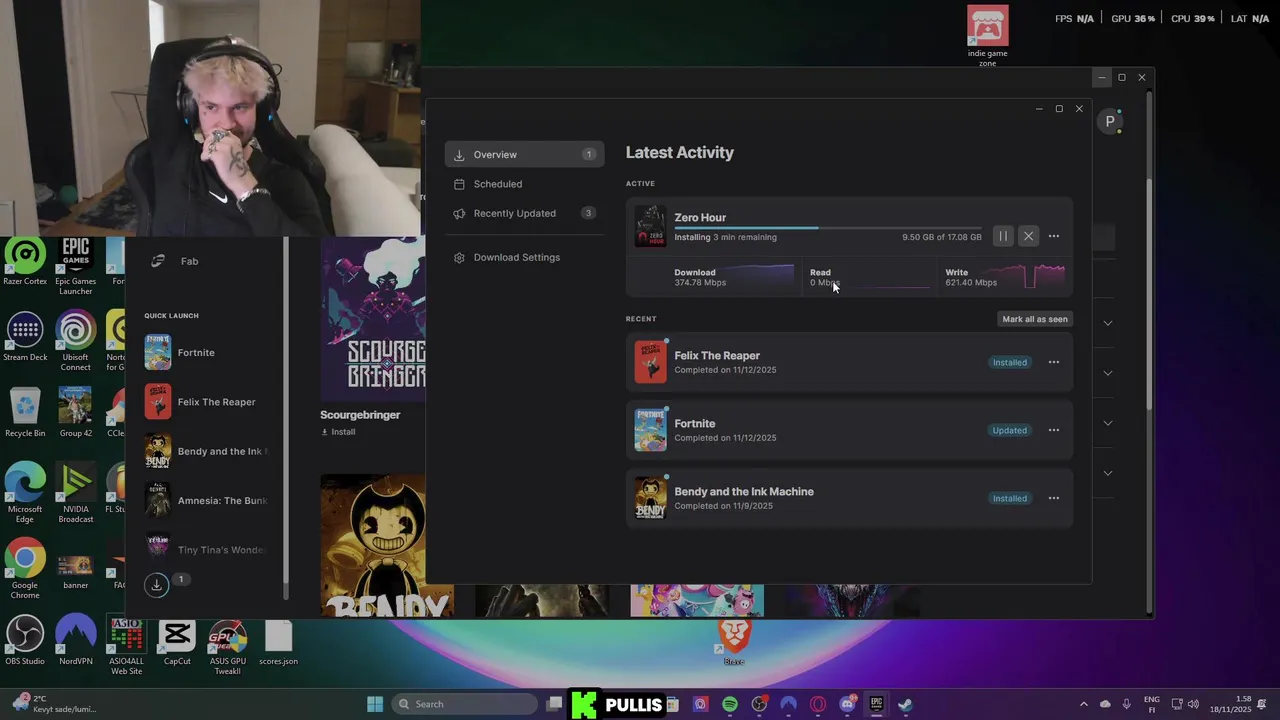Open Zero Hour more options menu

point(1054,236)
